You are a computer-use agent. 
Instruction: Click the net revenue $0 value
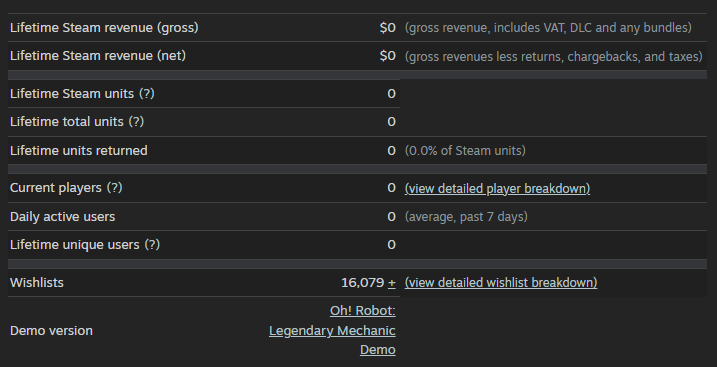387,56
